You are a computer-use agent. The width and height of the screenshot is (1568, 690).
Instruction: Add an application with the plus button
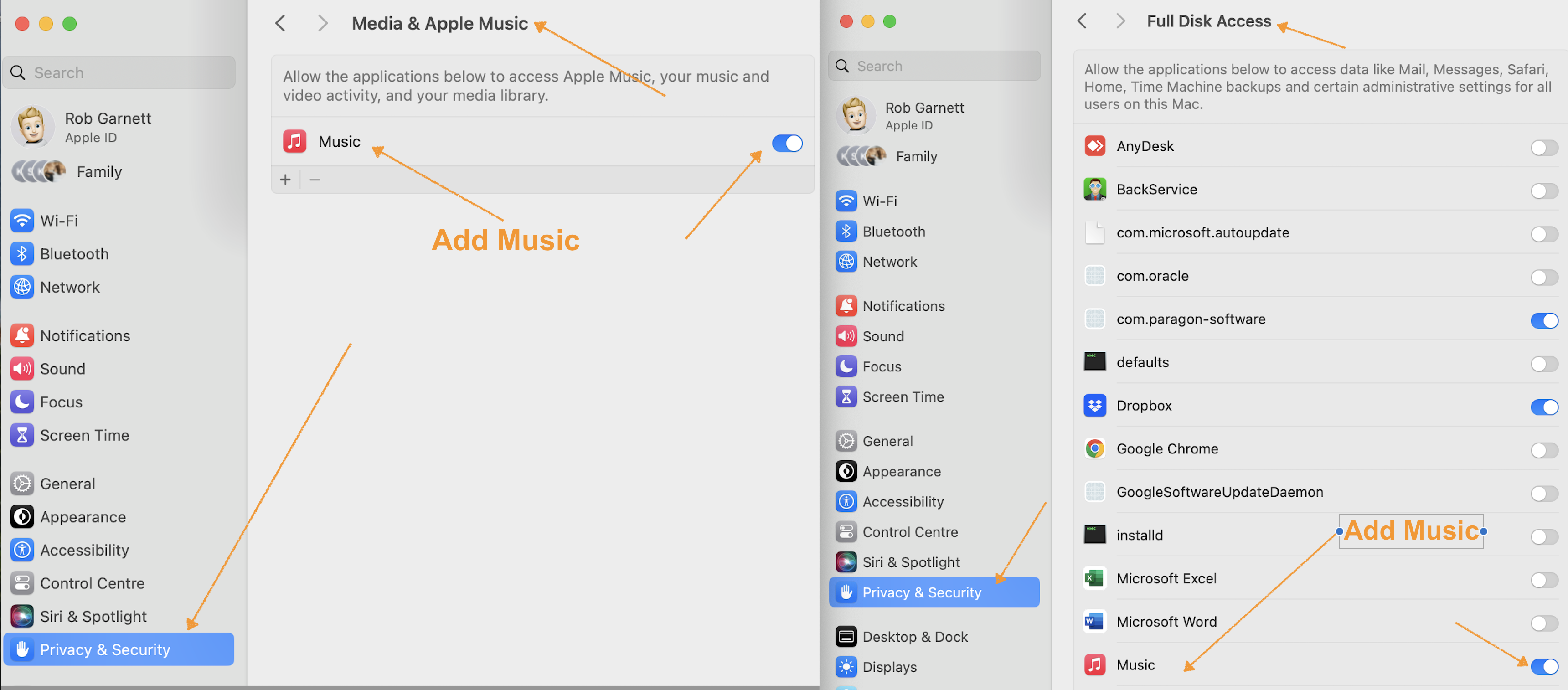[x=285, y=180]
